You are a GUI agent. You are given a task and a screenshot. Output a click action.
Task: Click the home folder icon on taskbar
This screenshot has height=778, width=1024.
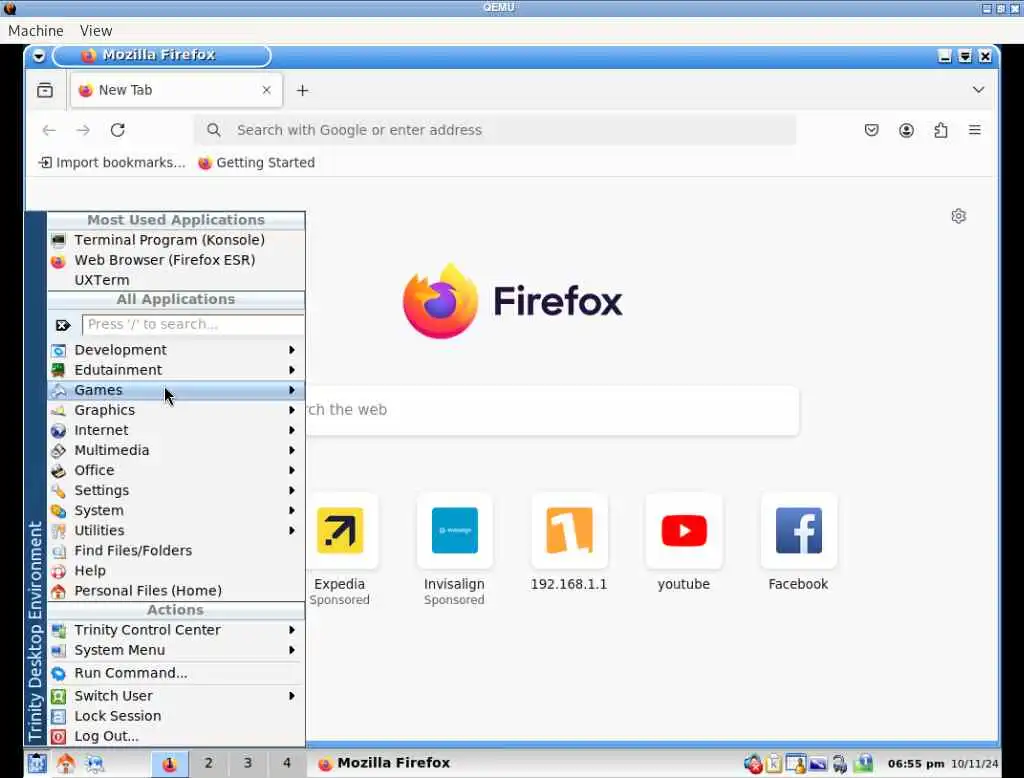[66, 763]
